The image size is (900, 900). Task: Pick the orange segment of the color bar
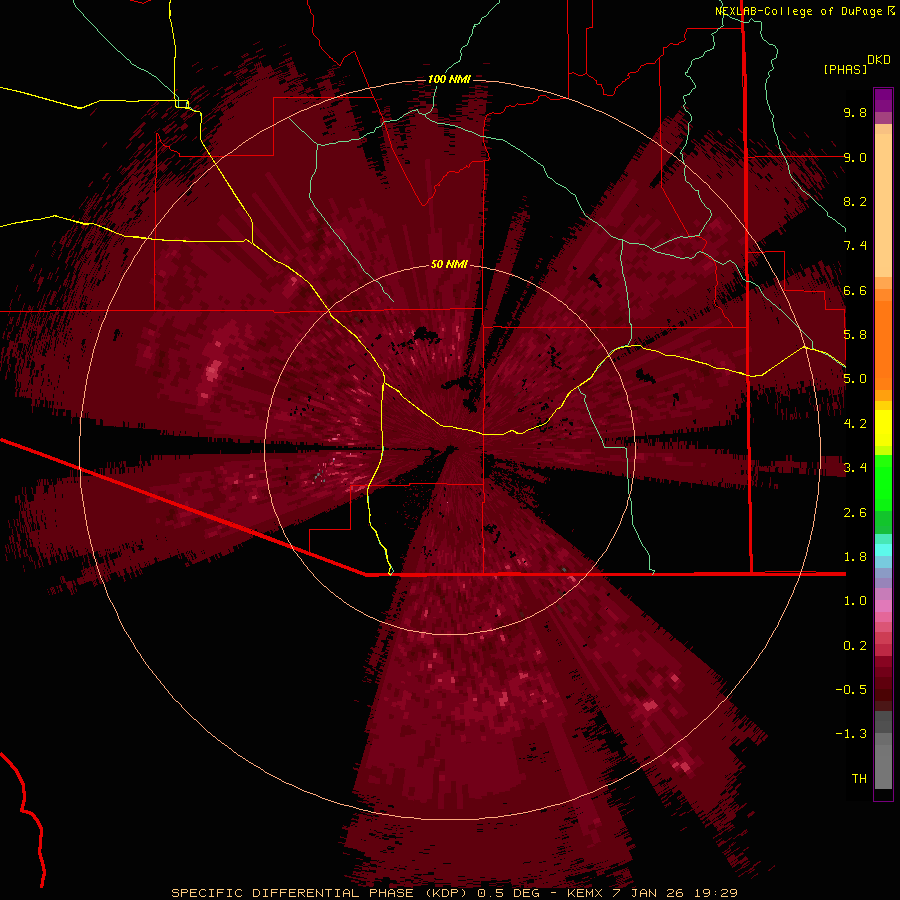883,344
